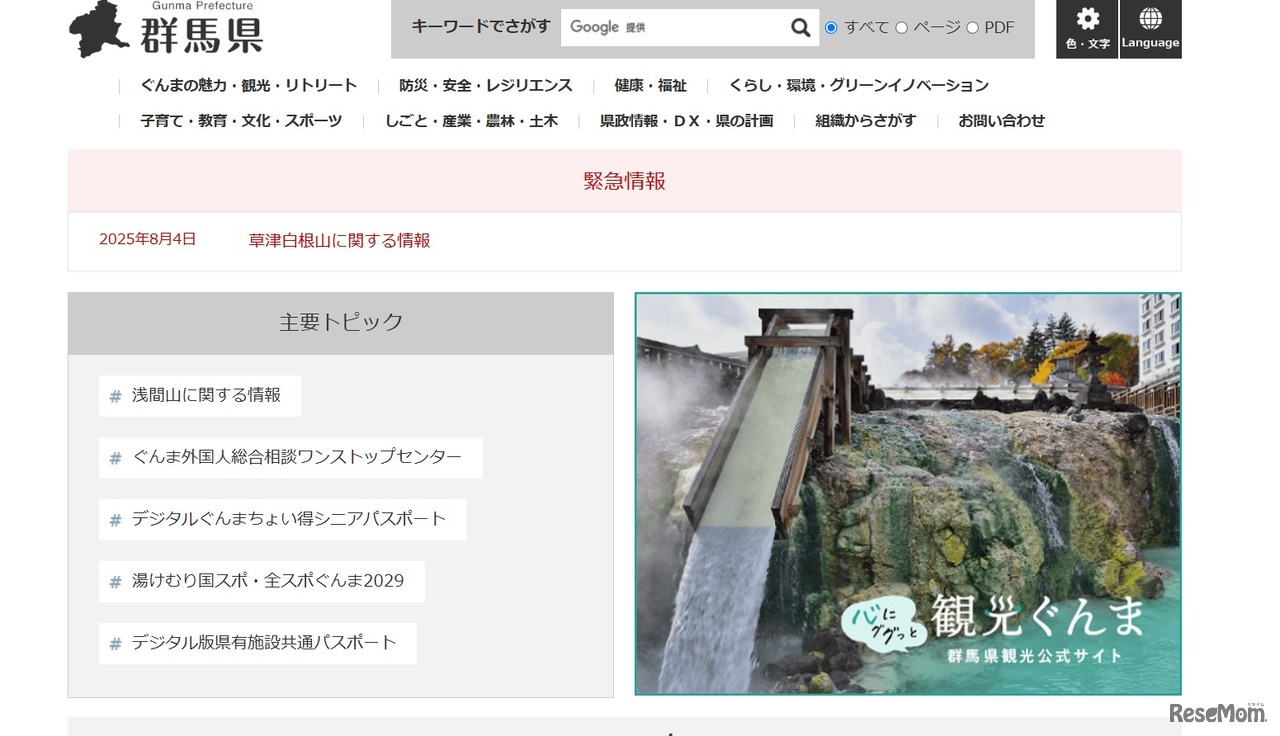This screenshot has height=736, width=1280.
Task: Click the search magnifier icon
Action: coord(800,28)
